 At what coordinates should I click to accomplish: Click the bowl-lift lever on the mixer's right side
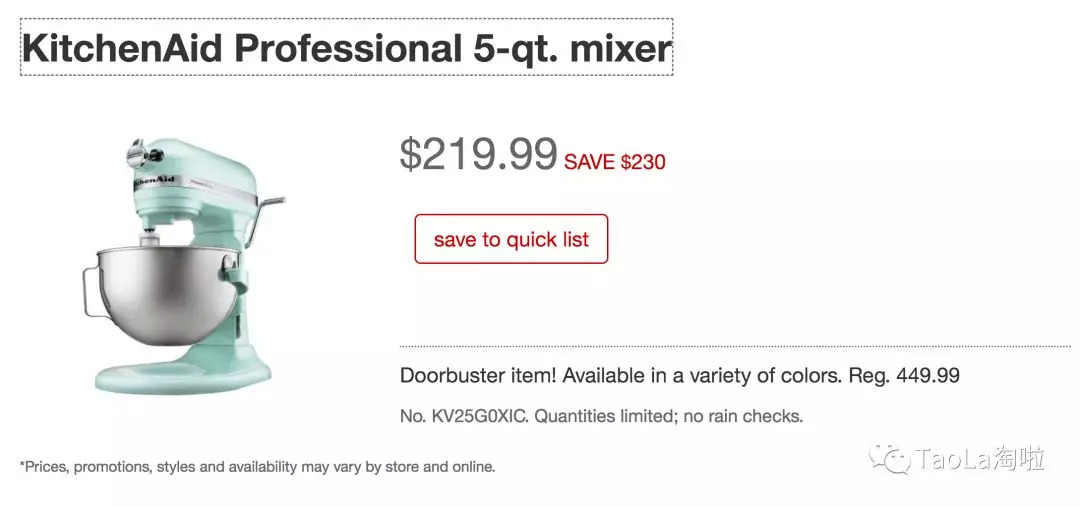[270, 209]
